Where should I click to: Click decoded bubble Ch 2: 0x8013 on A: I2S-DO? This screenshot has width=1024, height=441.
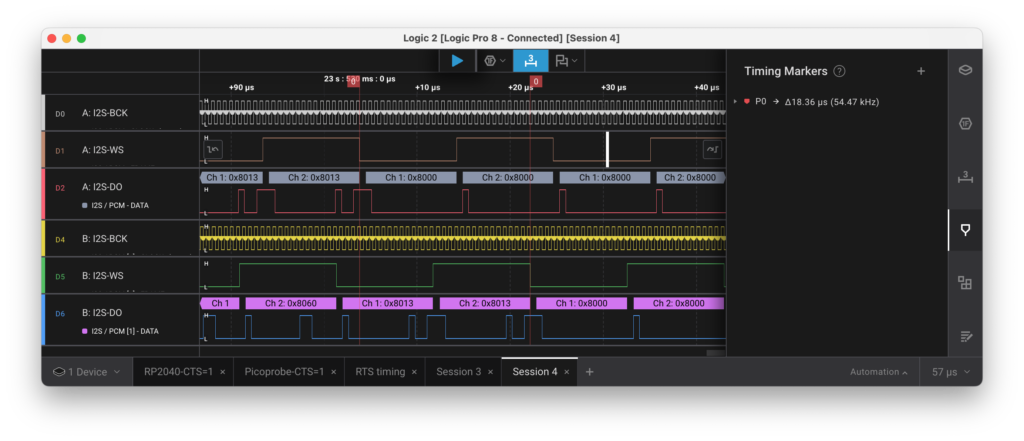pos(314,177)
